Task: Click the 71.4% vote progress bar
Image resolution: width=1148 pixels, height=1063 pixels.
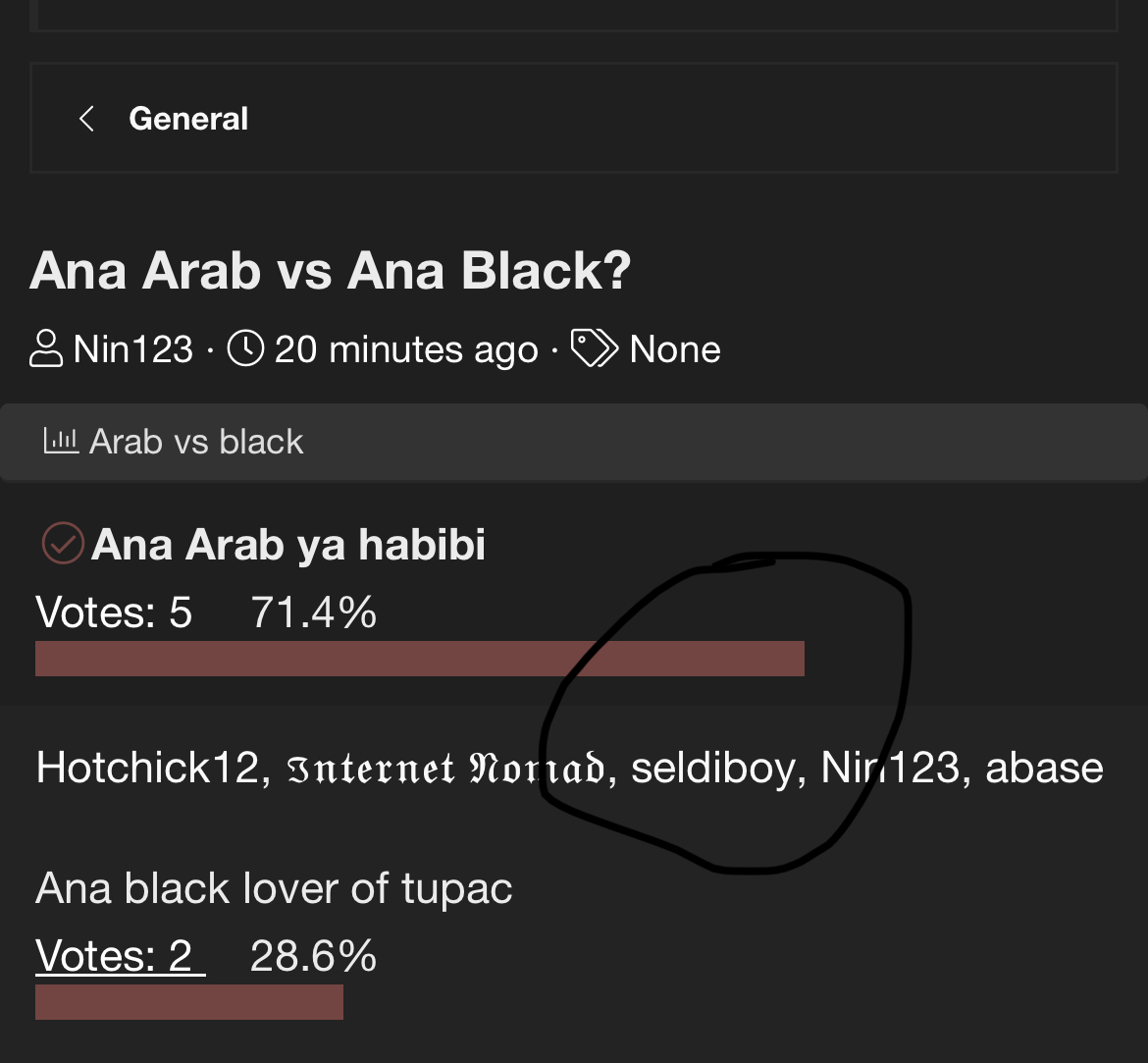Action: tap(420, 659)
